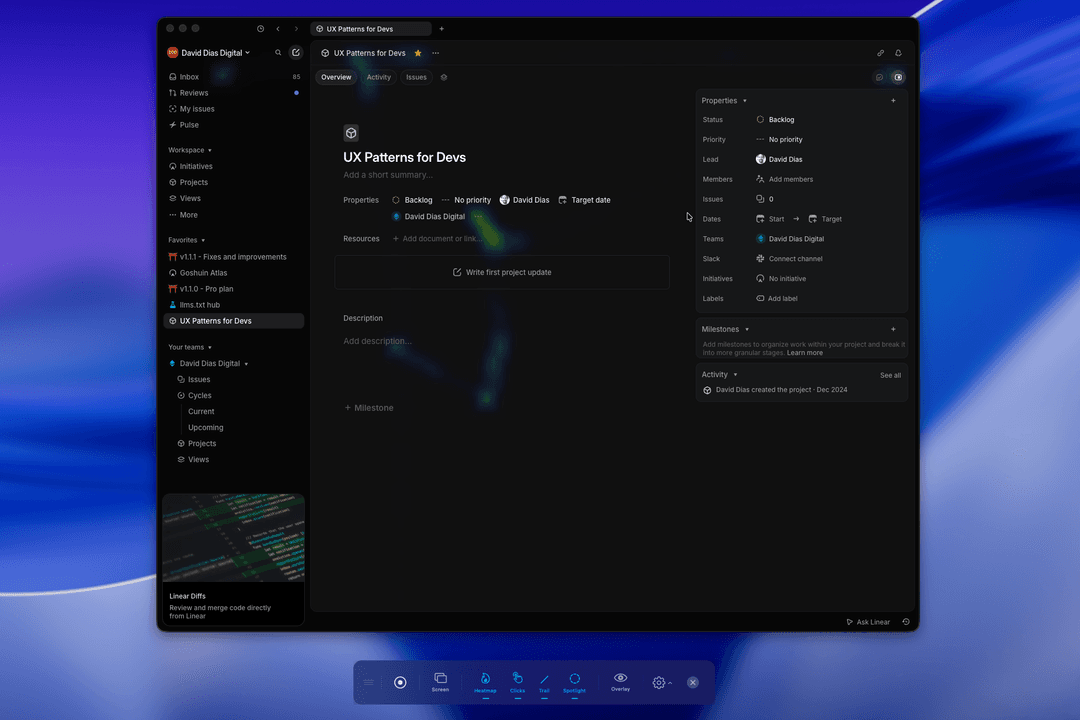
Task: Go forward with the right arrow
Action: click(296, 29)
